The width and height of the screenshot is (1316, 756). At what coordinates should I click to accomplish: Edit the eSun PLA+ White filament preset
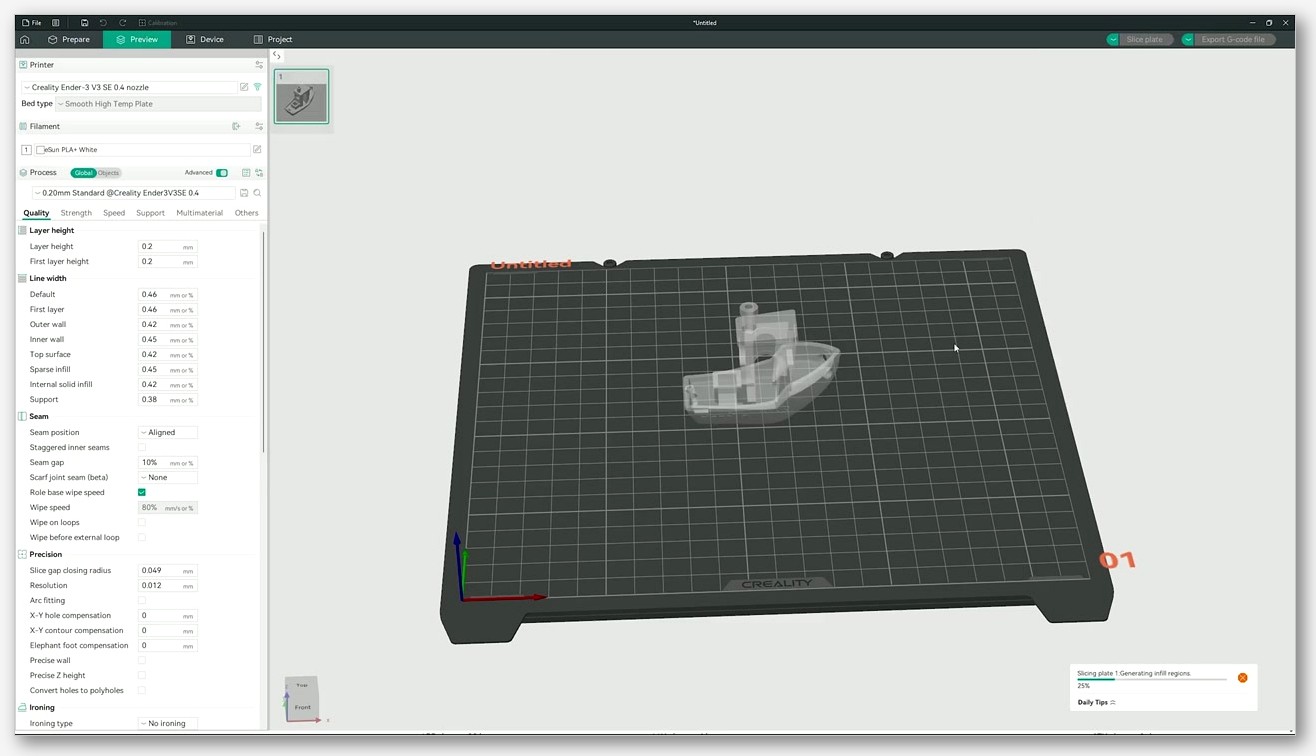(x=257, y=149)
